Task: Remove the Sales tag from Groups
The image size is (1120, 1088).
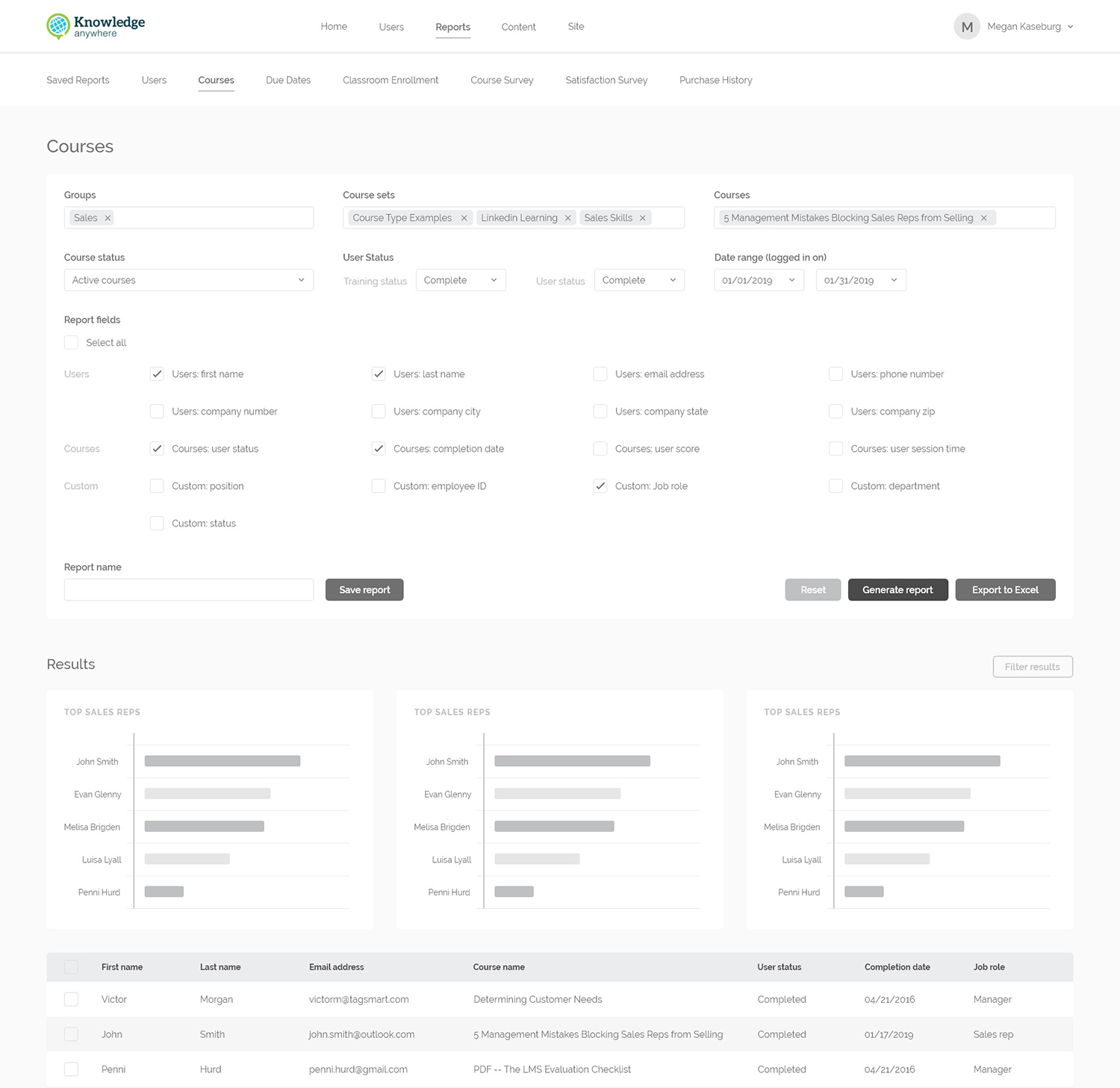Action: [108, 217]
